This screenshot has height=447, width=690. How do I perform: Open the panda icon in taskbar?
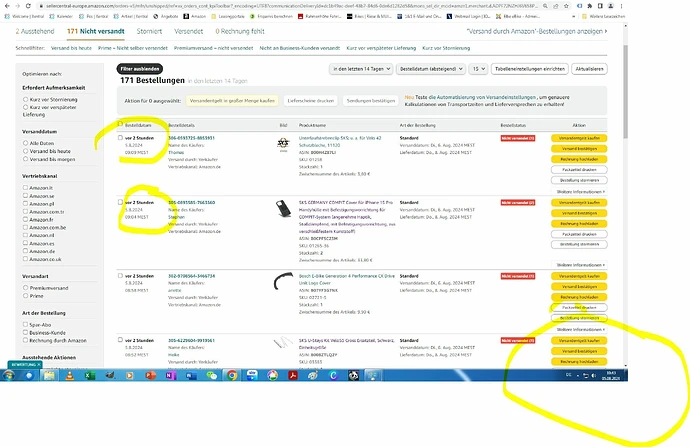[353, 375]
